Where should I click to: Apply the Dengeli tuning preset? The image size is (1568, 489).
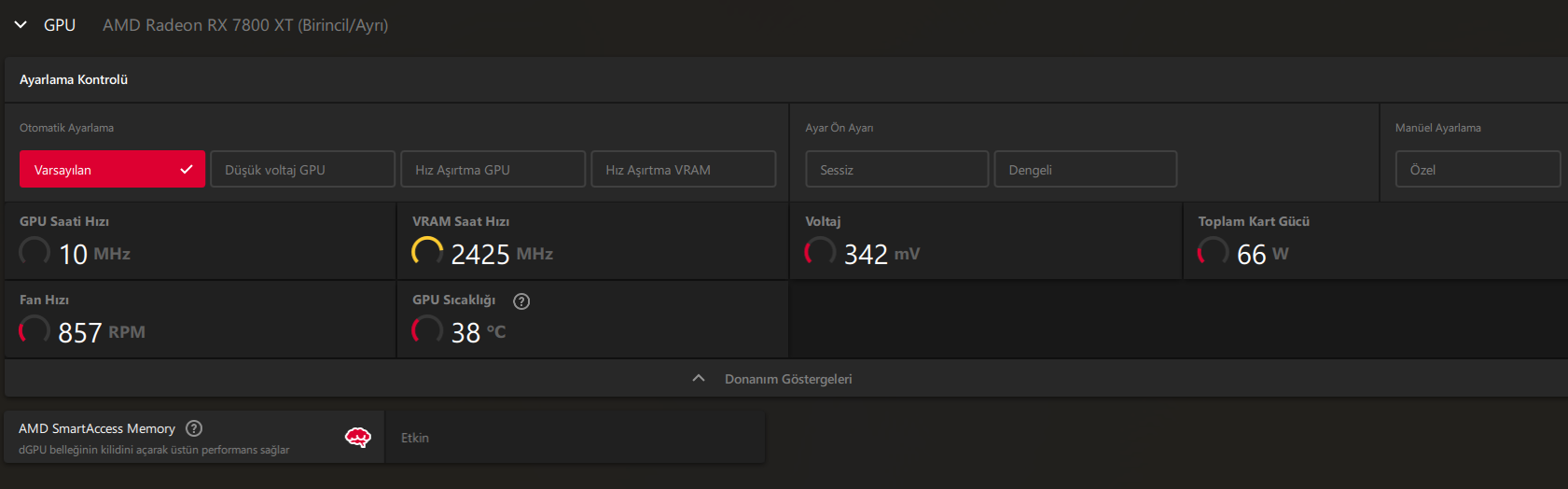[x=1085, y=170]
